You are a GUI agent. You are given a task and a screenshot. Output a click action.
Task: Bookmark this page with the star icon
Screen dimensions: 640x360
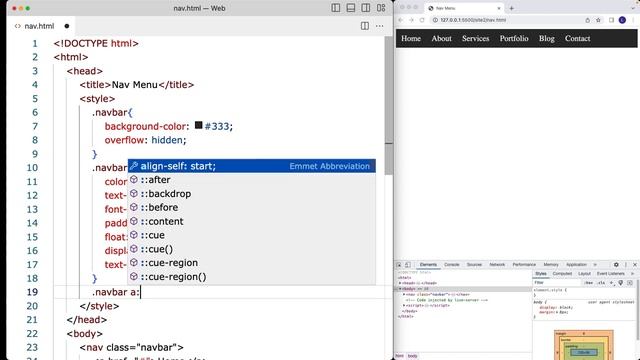598,20
